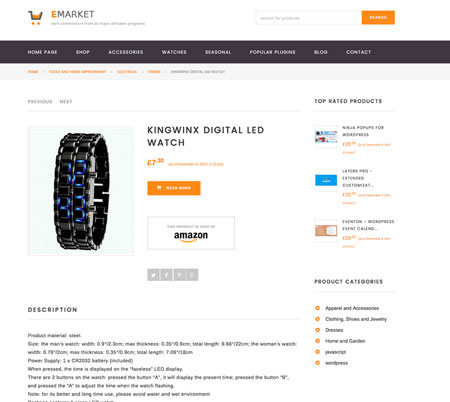Click the EMarket shopping cart logo
The width and height of the screenshot is (450, 402).
tap(35, 18)
